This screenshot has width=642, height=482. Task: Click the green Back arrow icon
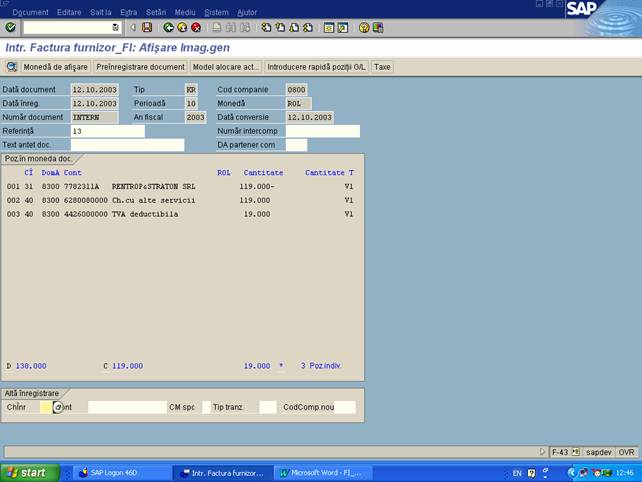[x=168, y=28]
